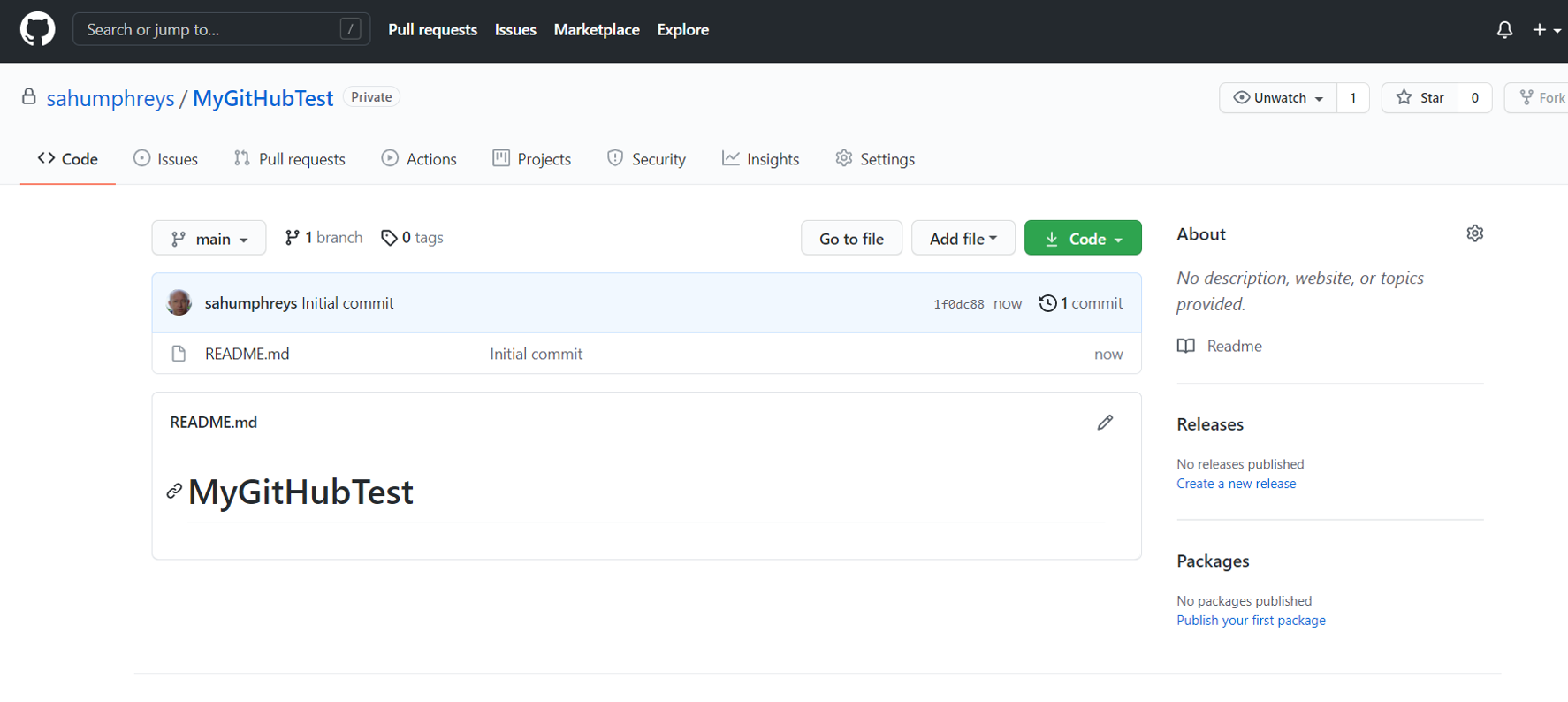View the 1 branch link

coord(323,238)
